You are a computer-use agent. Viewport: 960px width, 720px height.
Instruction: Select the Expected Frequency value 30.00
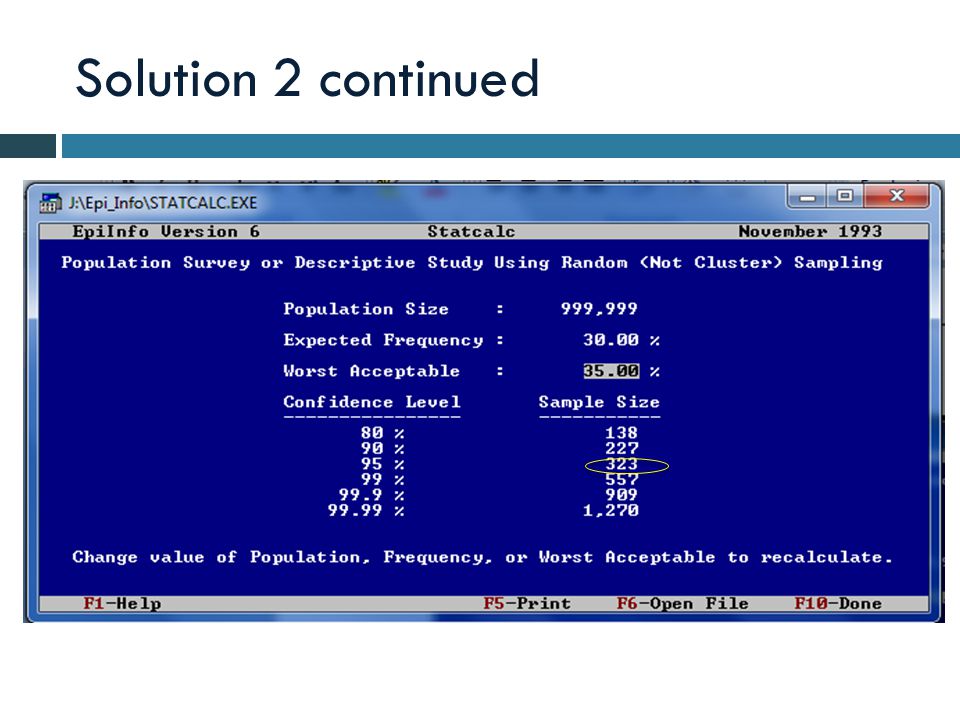tap(610, 340)
